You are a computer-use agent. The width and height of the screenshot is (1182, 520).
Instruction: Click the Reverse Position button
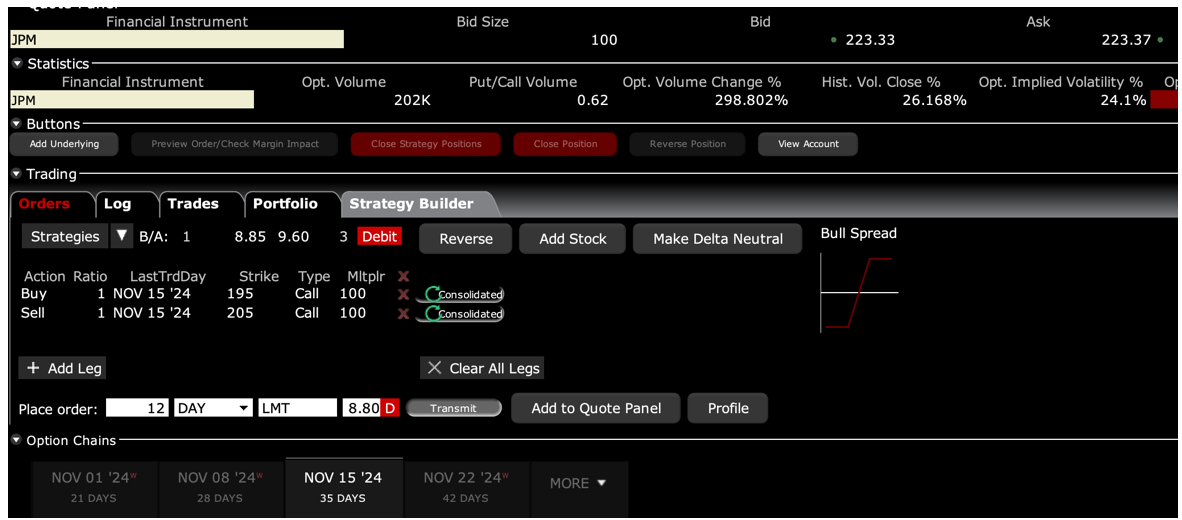click(687, 144)
